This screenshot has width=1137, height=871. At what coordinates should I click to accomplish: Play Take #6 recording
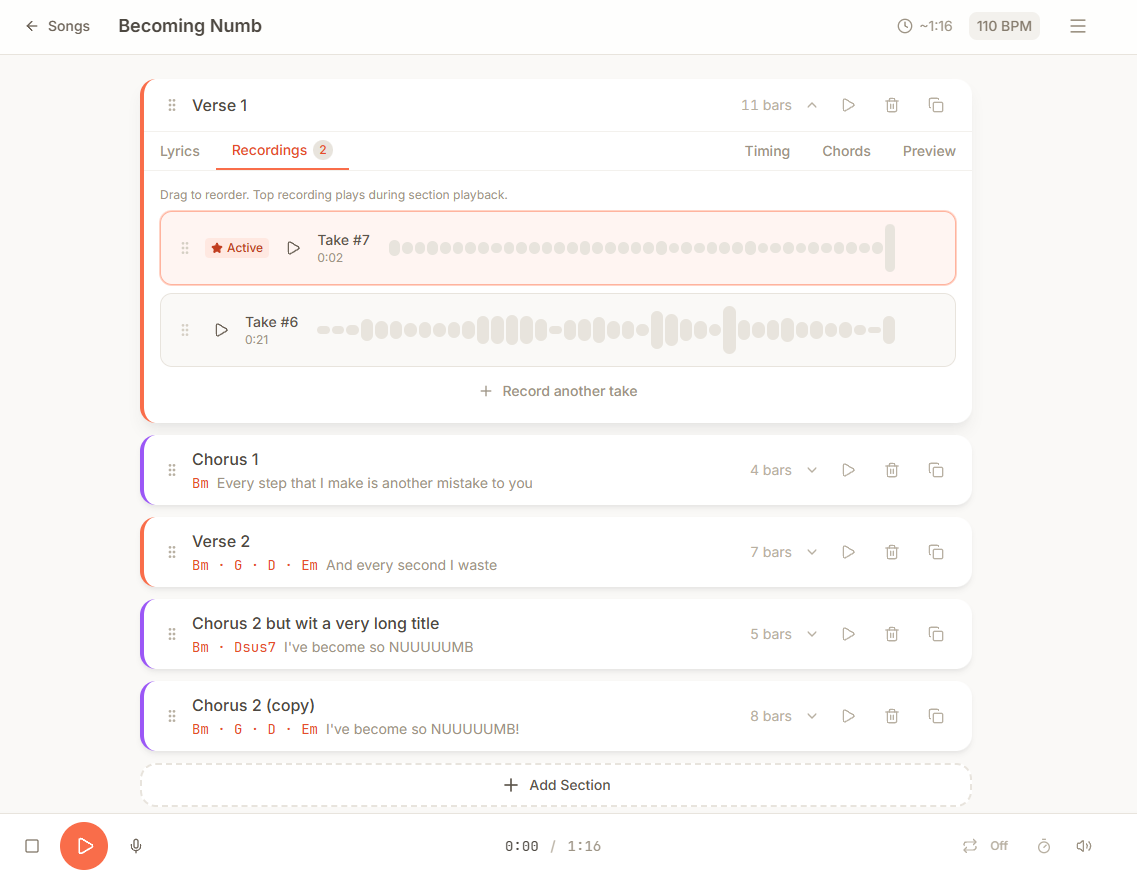pos(222,330)
